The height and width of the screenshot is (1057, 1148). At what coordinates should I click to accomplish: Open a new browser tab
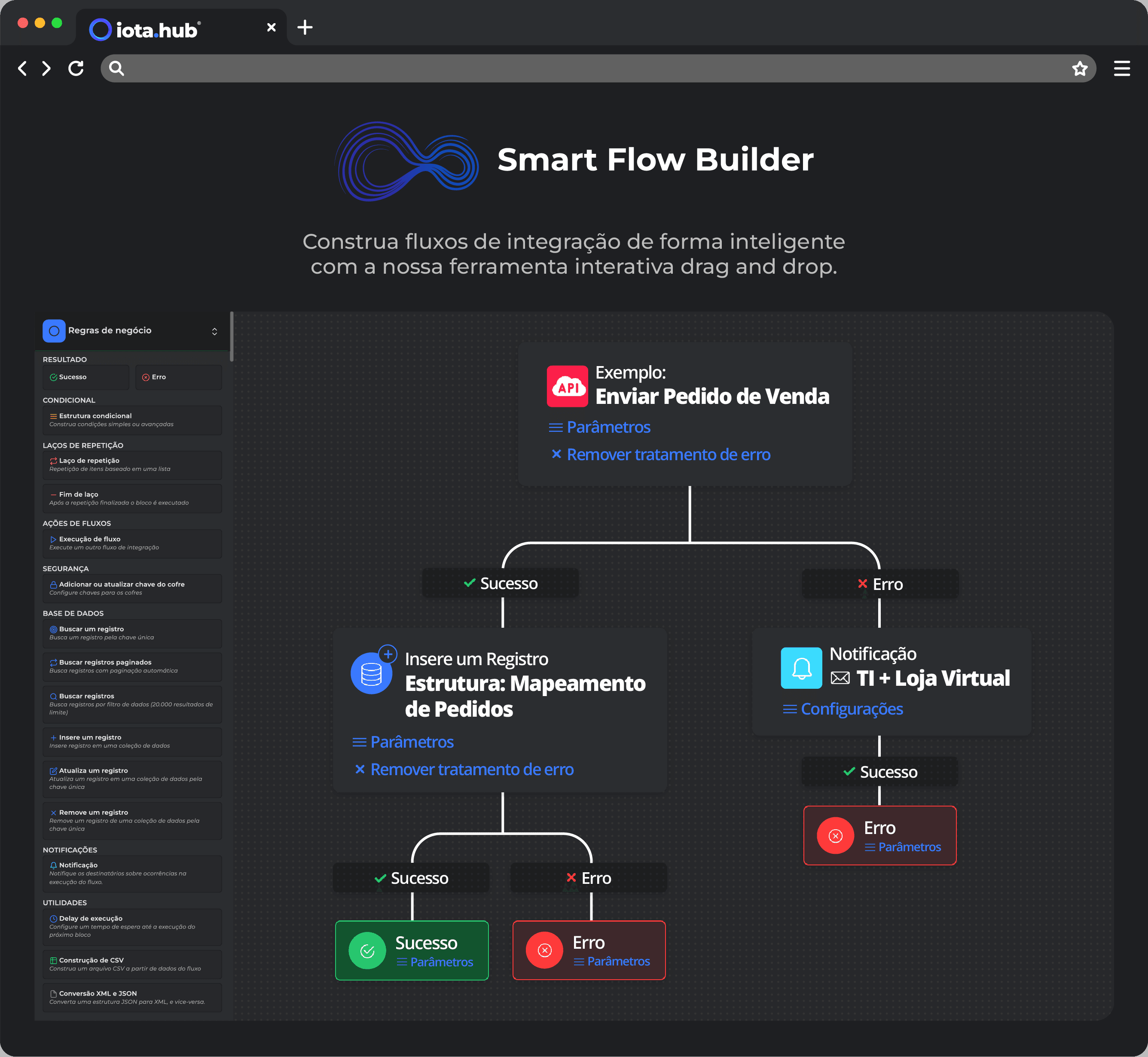(305, 27)
